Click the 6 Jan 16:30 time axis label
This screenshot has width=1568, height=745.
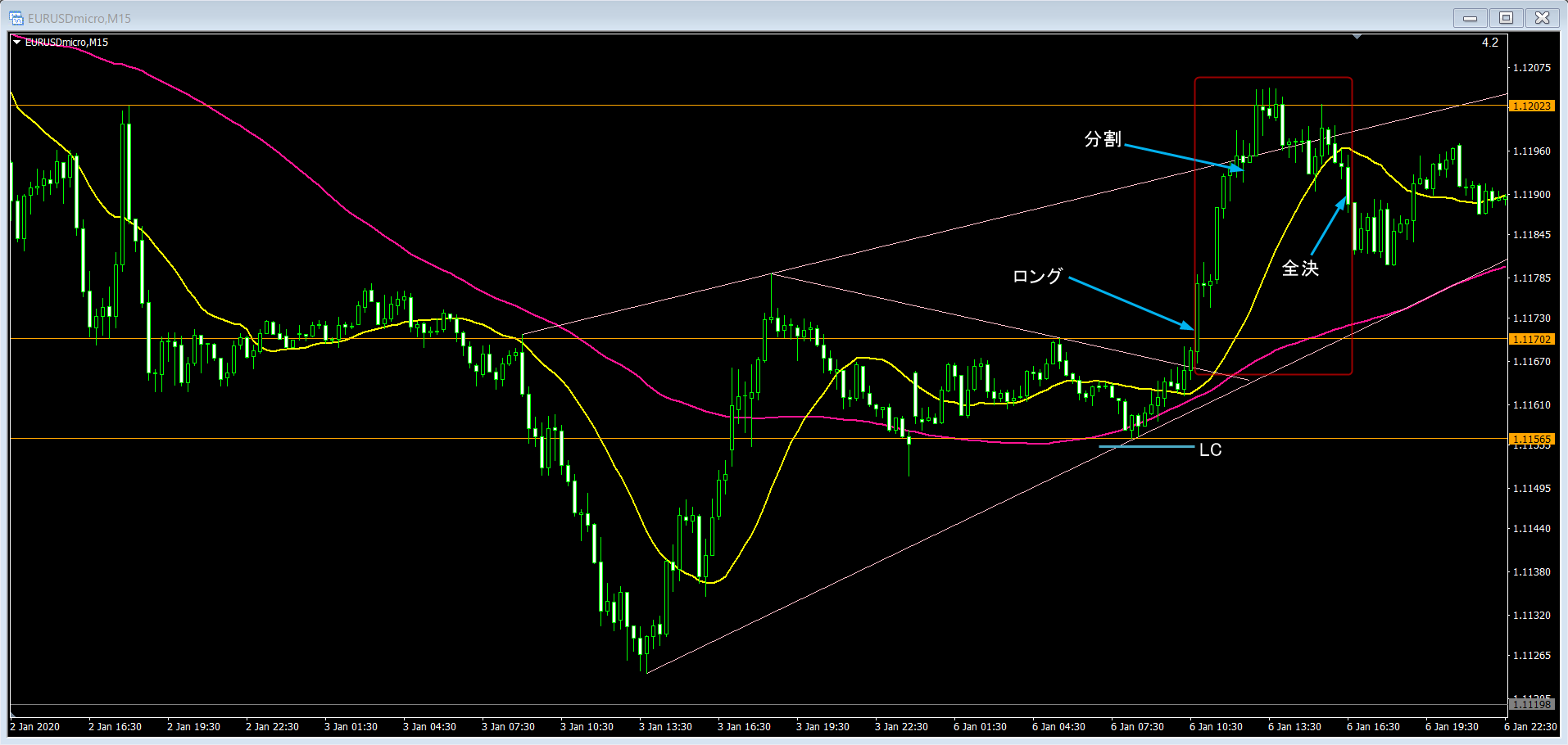[1373, 726]
